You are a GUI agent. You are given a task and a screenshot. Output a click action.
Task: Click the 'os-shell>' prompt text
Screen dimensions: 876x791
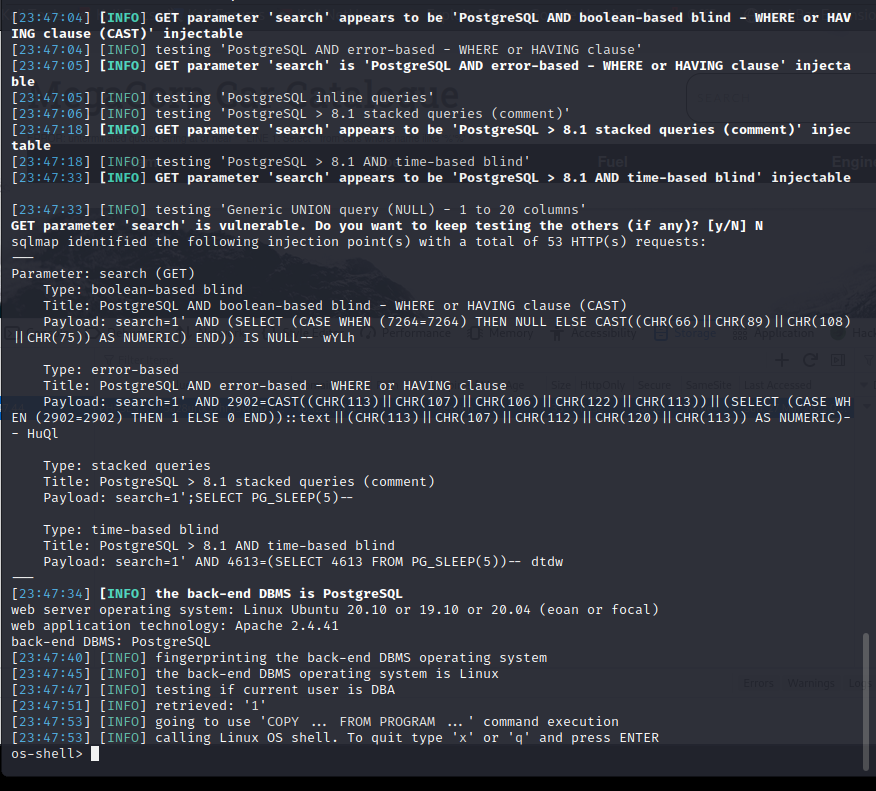coord(47,754)
